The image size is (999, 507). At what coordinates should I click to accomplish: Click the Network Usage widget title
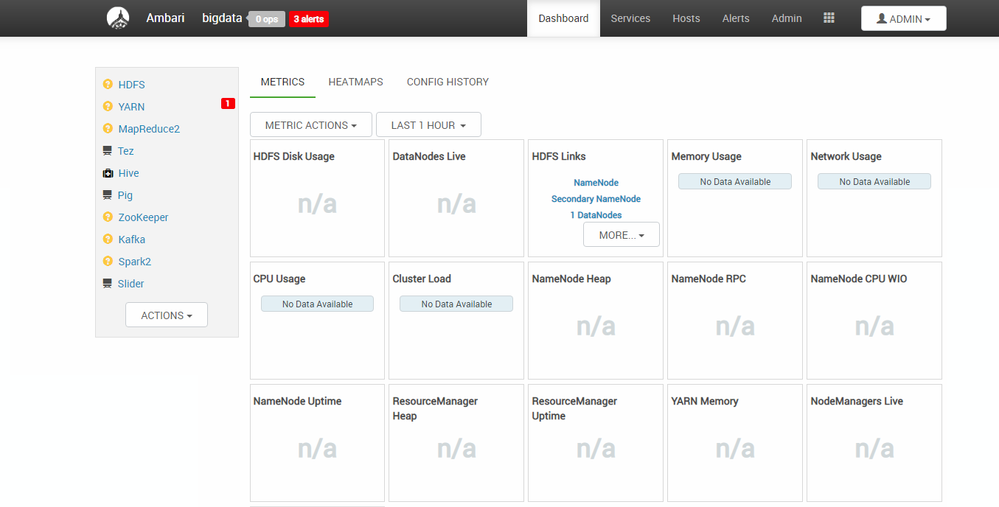coord(845,156)
